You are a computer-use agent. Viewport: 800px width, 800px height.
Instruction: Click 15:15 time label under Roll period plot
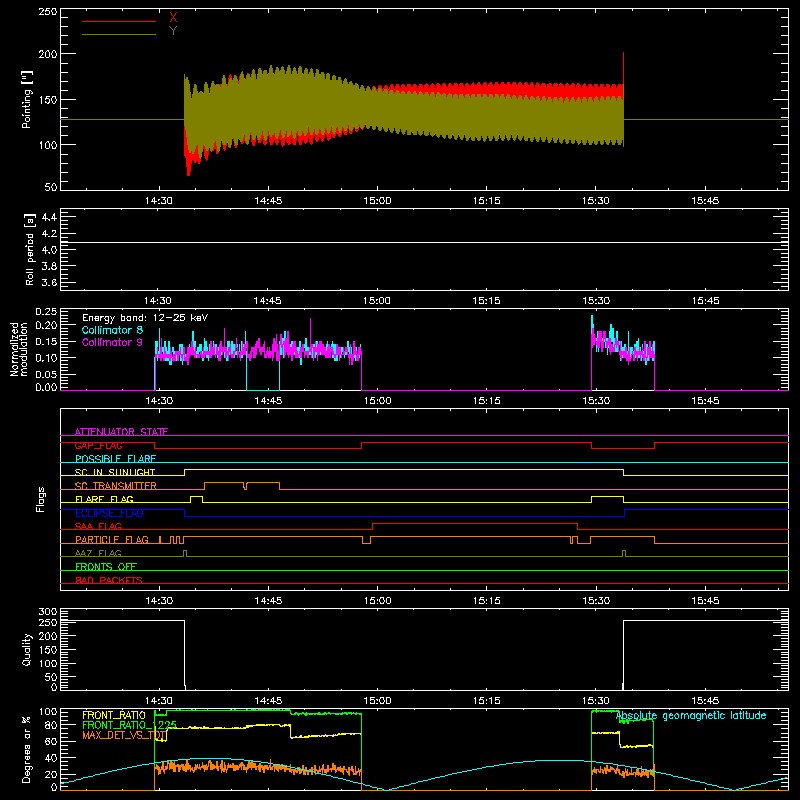[x=487, y=301]
